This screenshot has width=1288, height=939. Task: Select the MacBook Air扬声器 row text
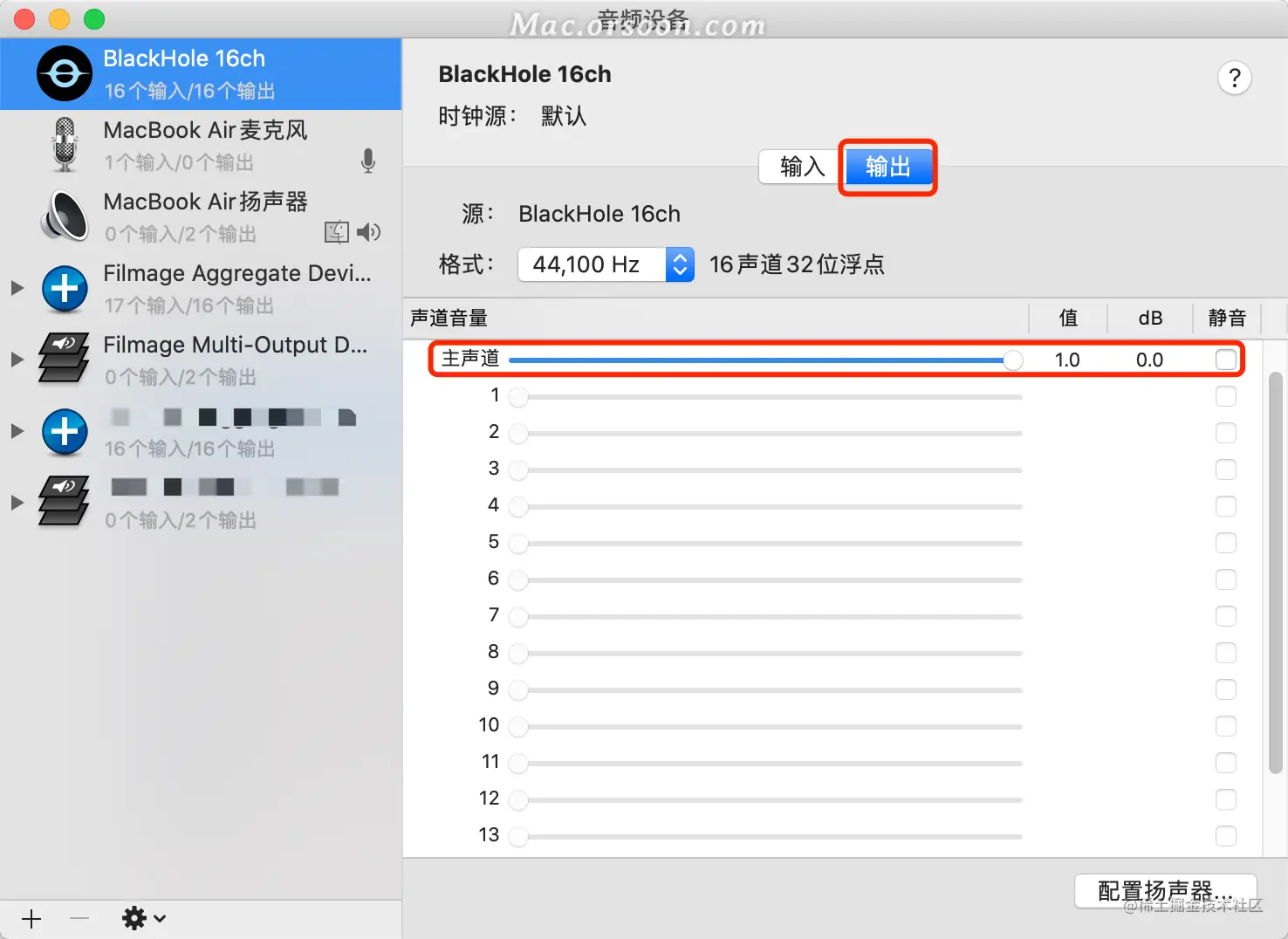point(206,202)
